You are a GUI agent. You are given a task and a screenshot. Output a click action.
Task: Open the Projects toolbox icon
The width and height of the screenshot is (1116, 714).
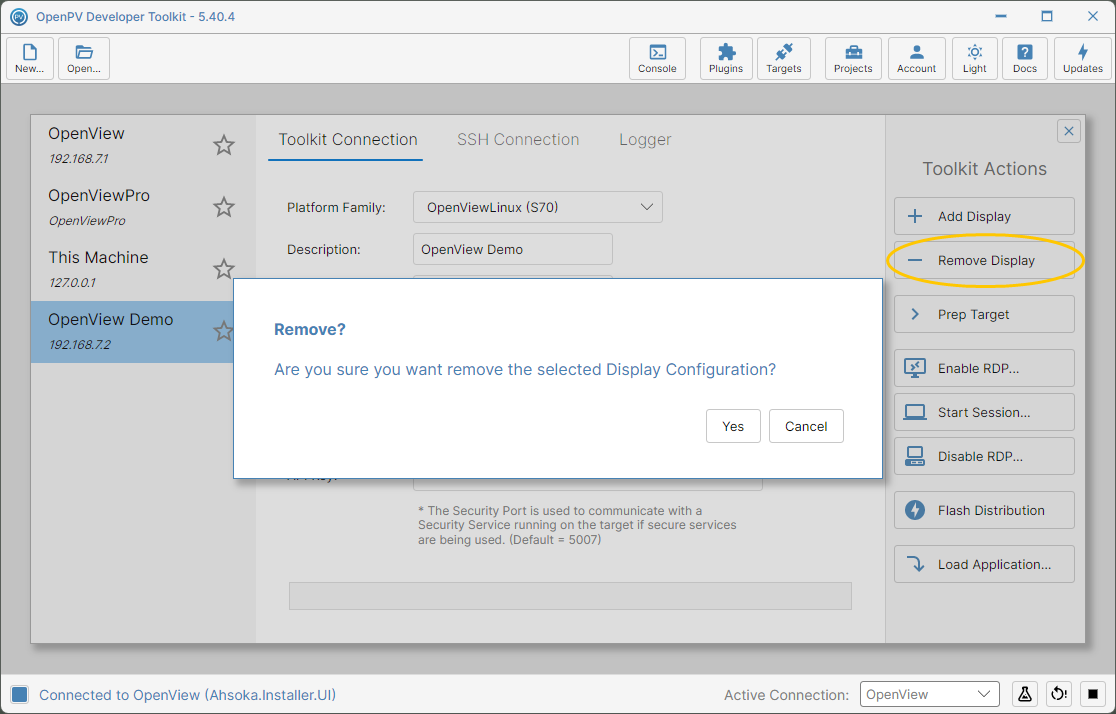(853, 58)
